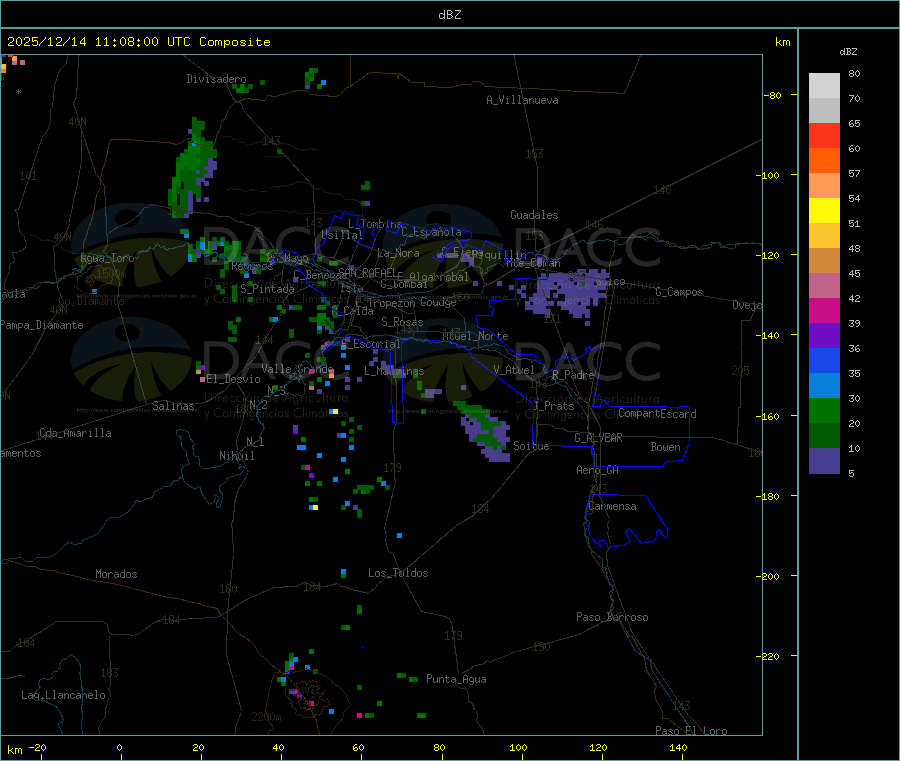Click the El_Desvio place label
Viewport: 900px width, 761px height.
pyautogui.click(x=233, y=379)
